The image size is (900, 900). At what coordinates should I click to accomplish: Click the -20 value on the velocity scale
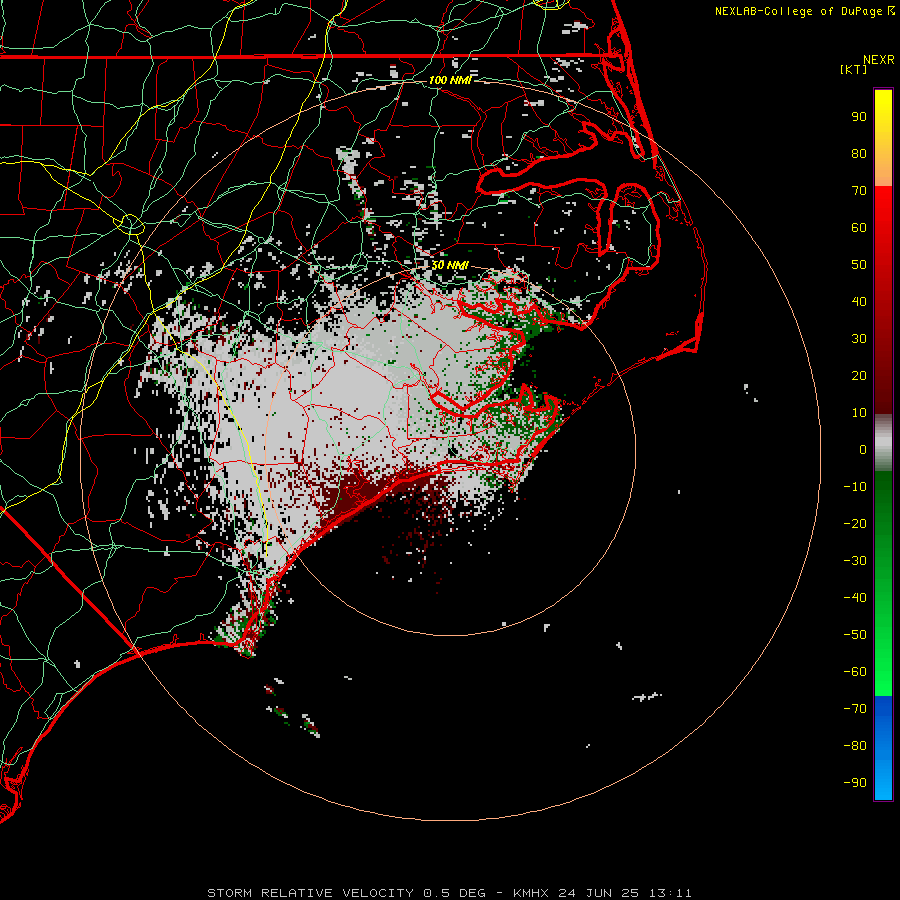tap(855, 524)
